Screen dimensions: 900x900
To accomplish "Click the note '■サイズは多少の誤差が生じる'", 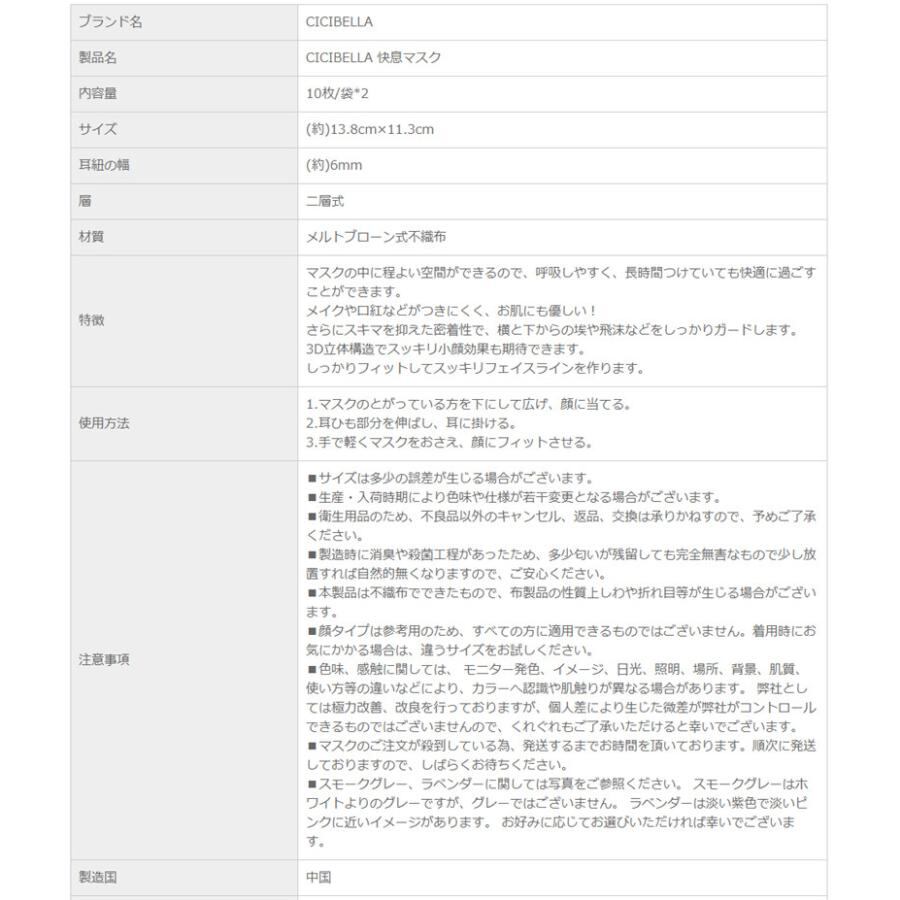I will [451, 478].
